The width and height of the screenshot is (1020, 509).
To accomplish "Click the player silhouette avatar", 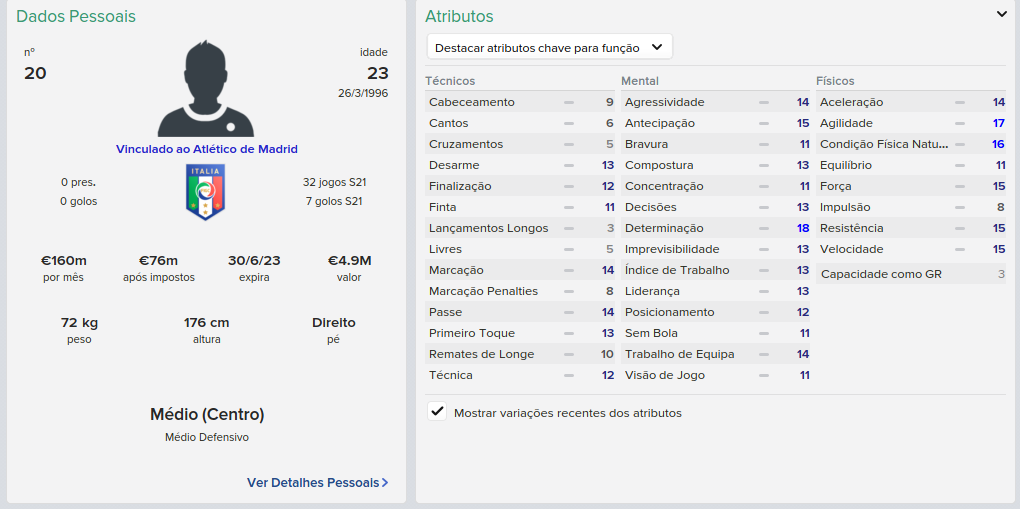I will tap(206, 89).
